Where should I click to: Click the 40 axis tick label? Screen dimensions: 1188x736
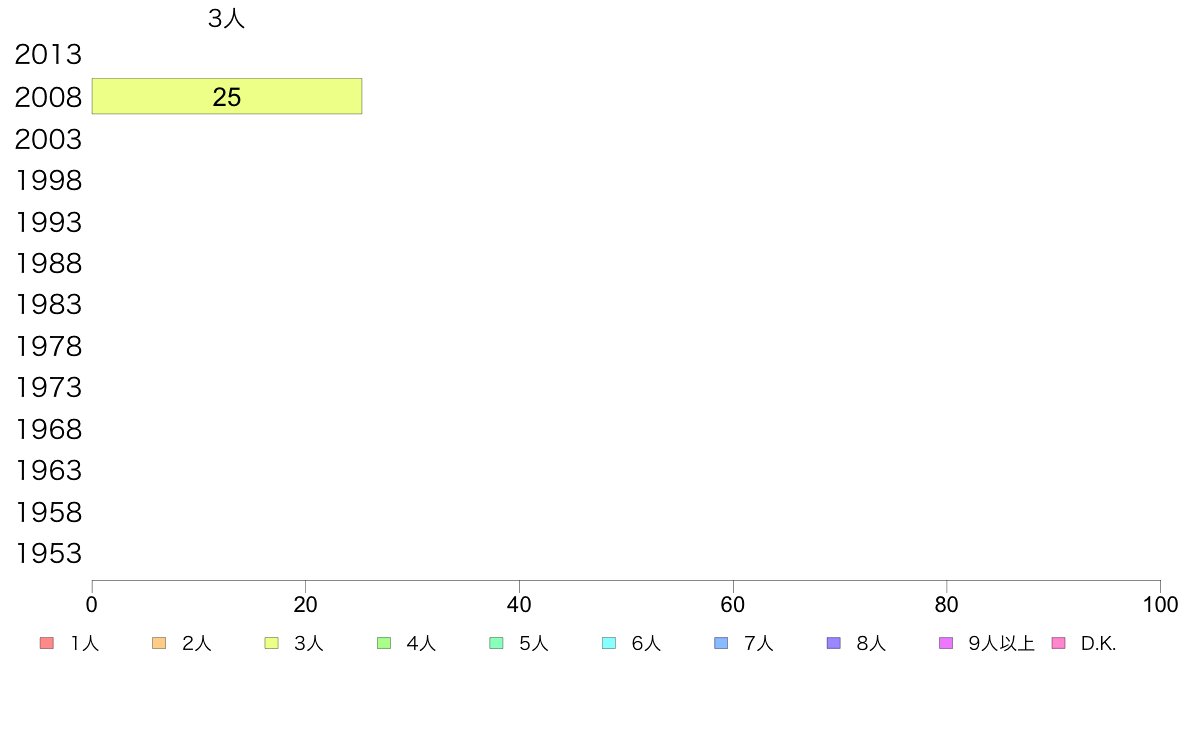coord(519,604)
